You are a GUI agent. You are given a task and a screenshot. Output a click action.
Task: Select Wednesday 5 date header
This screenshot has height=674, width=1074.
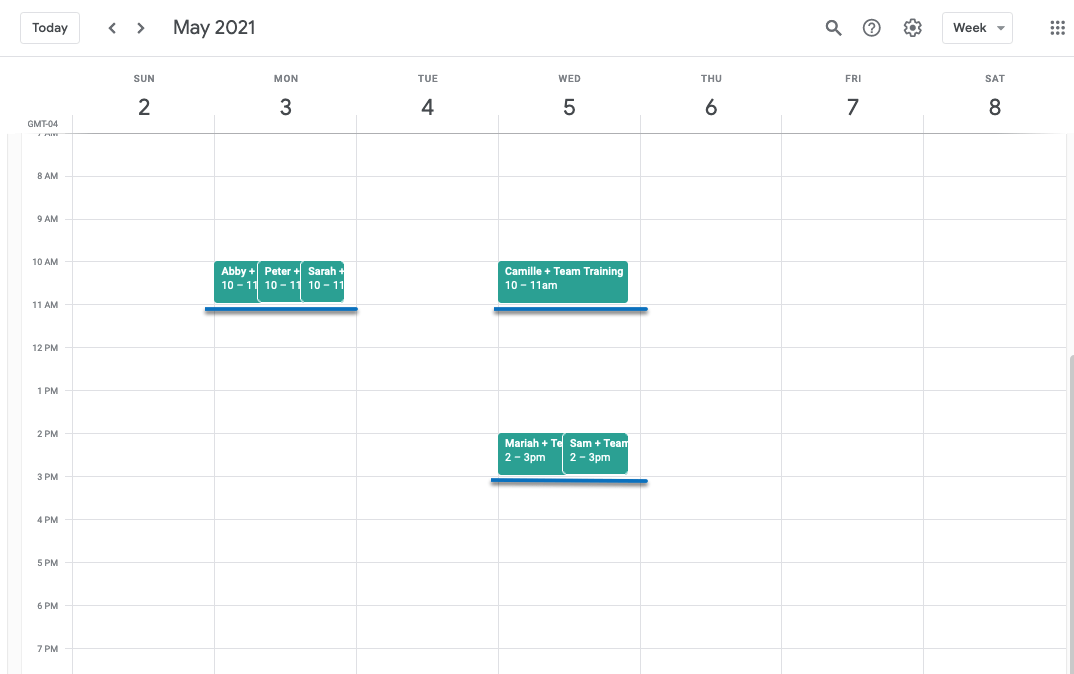tap(569, 107)
